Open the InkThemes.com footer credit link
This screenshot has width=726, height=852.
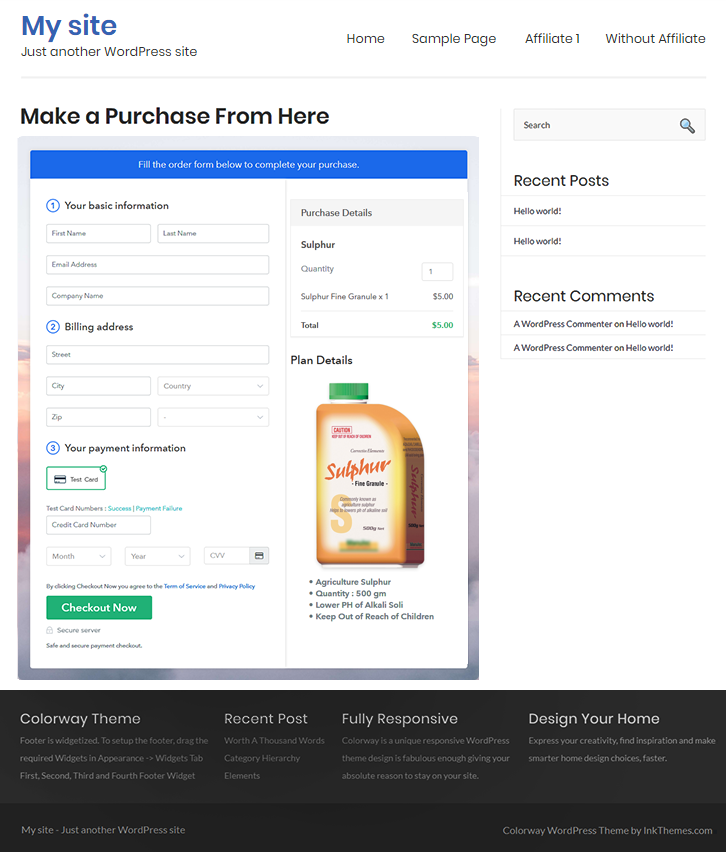pos(678,830)
